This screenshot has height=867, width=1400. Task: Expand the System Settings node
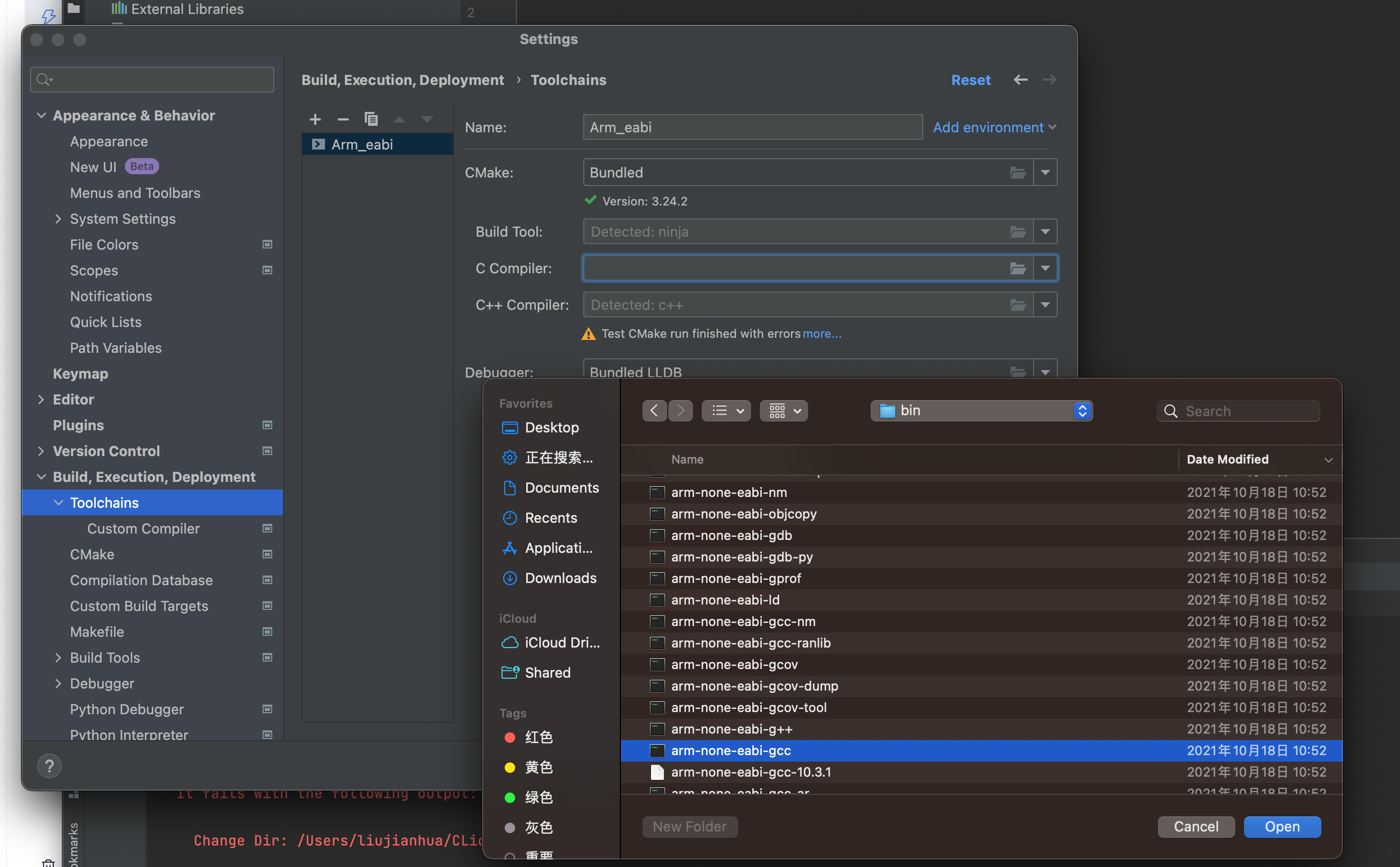58,219
